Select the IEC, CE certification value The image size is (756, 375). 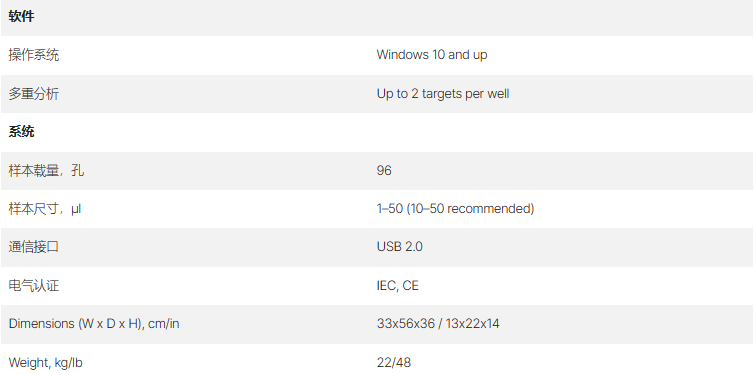pos(397,285)
